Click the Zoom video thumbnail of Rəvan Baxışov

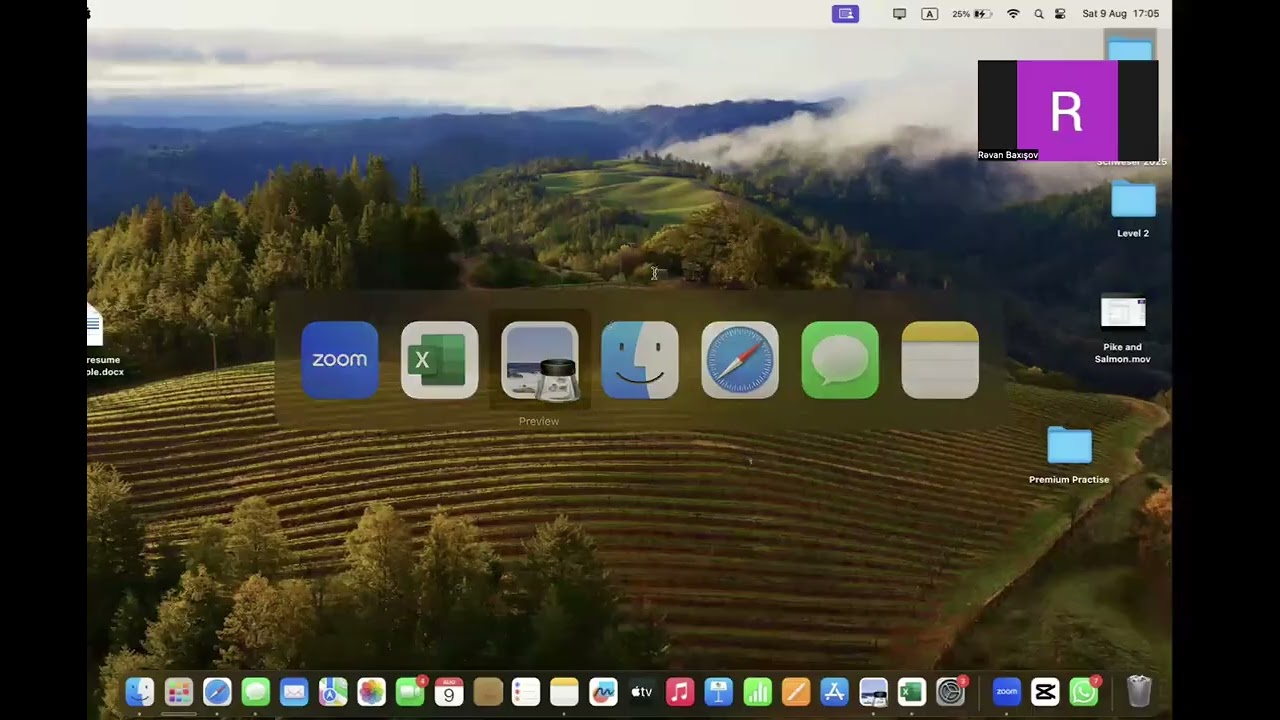pos(1068,110)
